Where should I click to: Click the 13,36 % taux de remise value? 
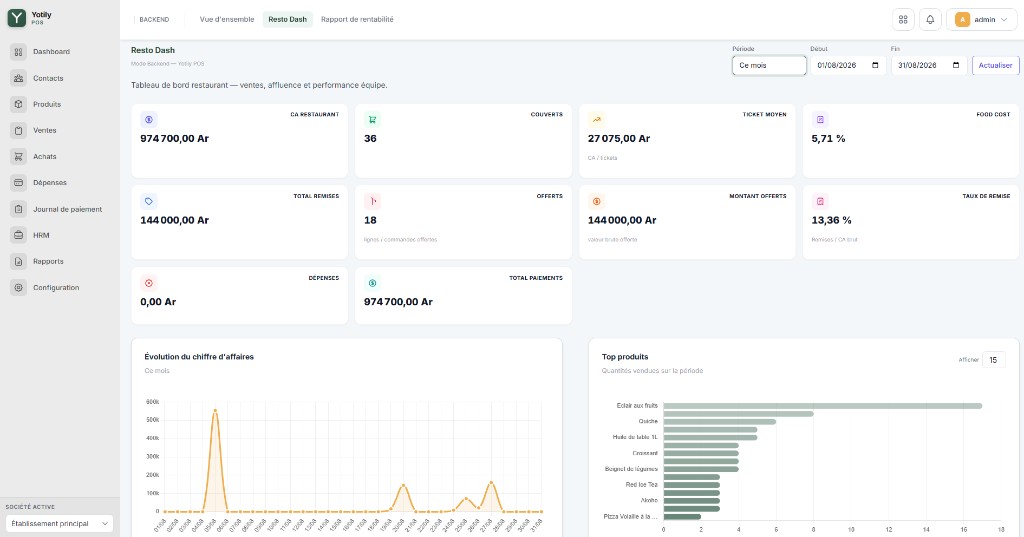831,220
